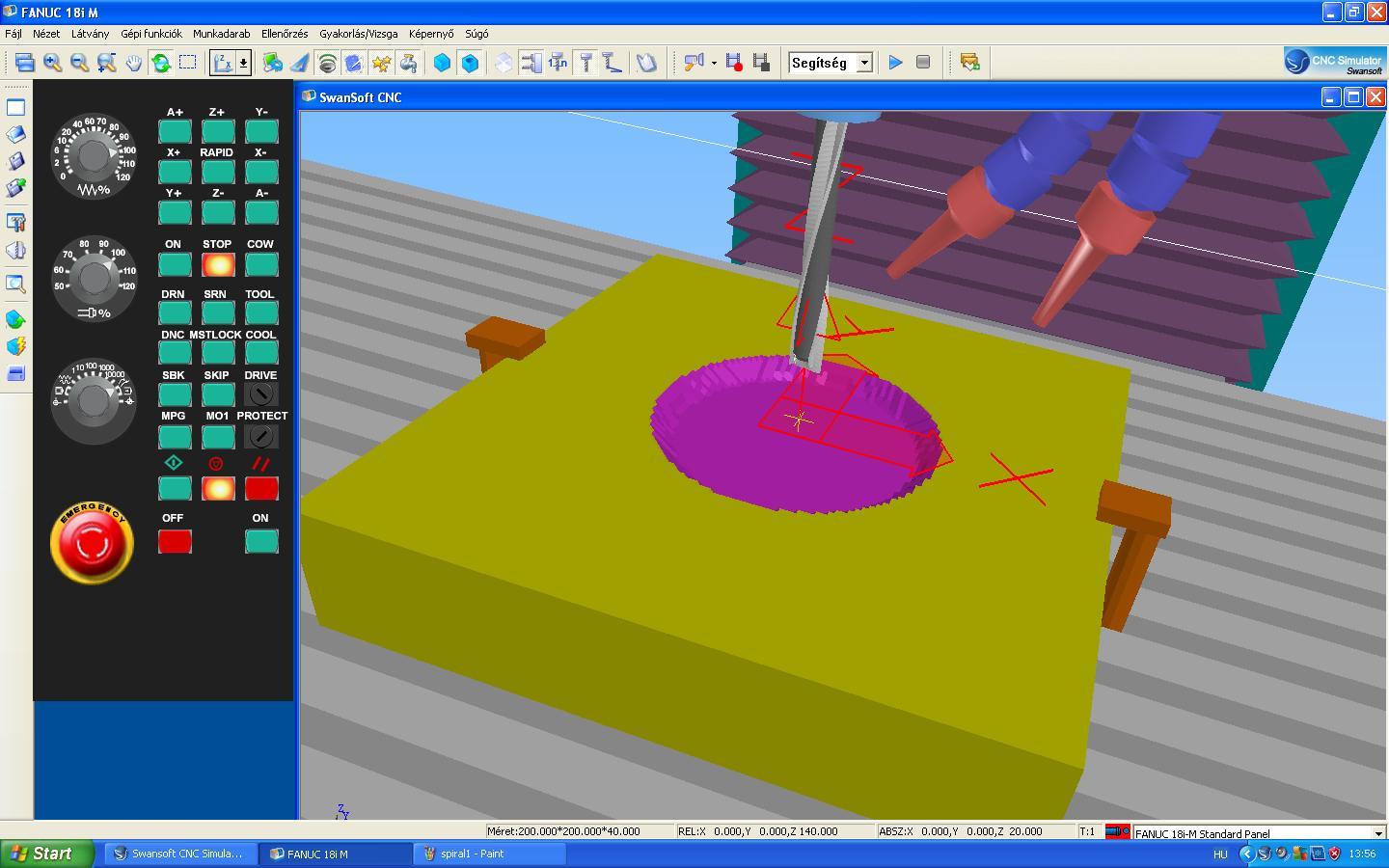
Task: Select the dashed rectangle zoom-window tool
Action: [188, 63]
